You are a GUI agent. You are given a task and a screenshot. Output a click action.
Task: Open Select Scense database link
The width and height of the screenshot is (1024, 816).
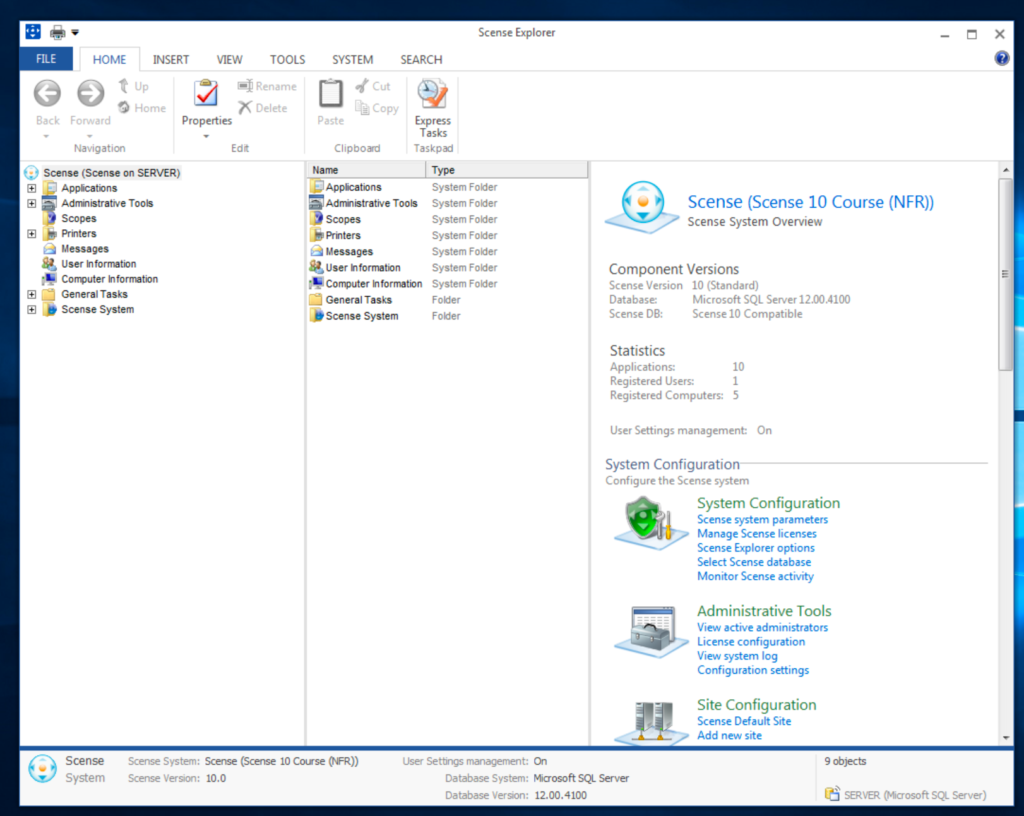pyautogui.click(x=754, y=562)
